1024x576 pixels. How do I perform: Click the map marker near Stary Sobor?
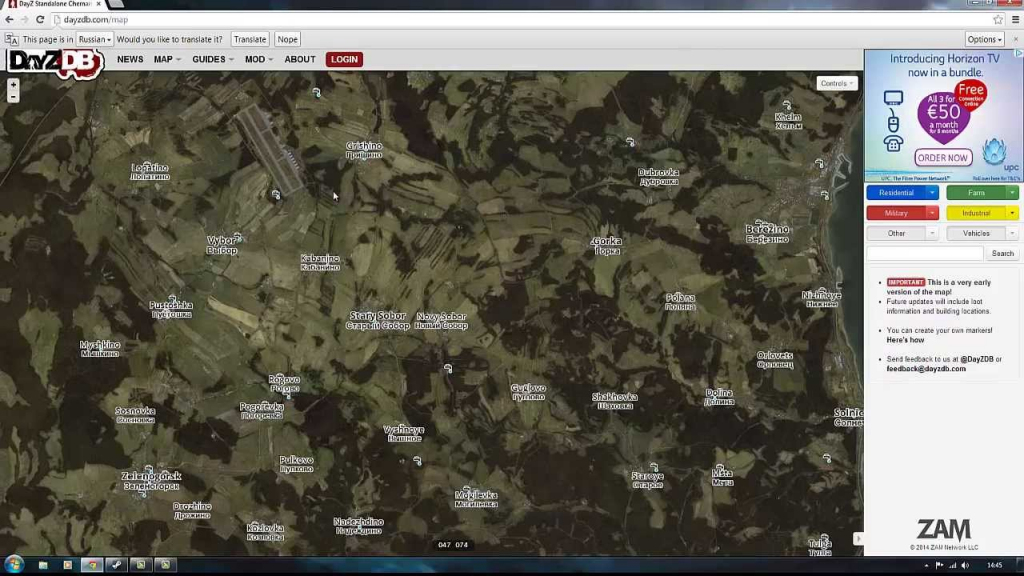(x=448, y=369)
